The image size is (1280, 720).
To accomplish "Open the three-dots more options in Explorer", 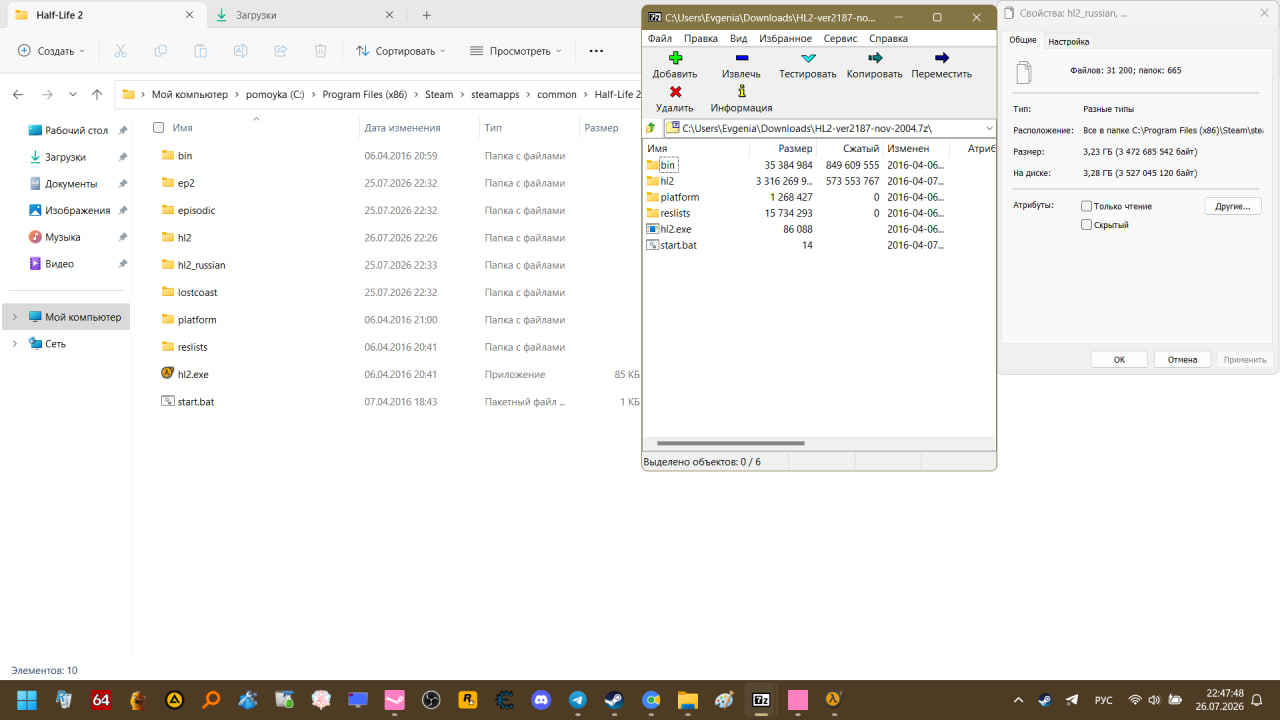I will click(x=596, y=51).
